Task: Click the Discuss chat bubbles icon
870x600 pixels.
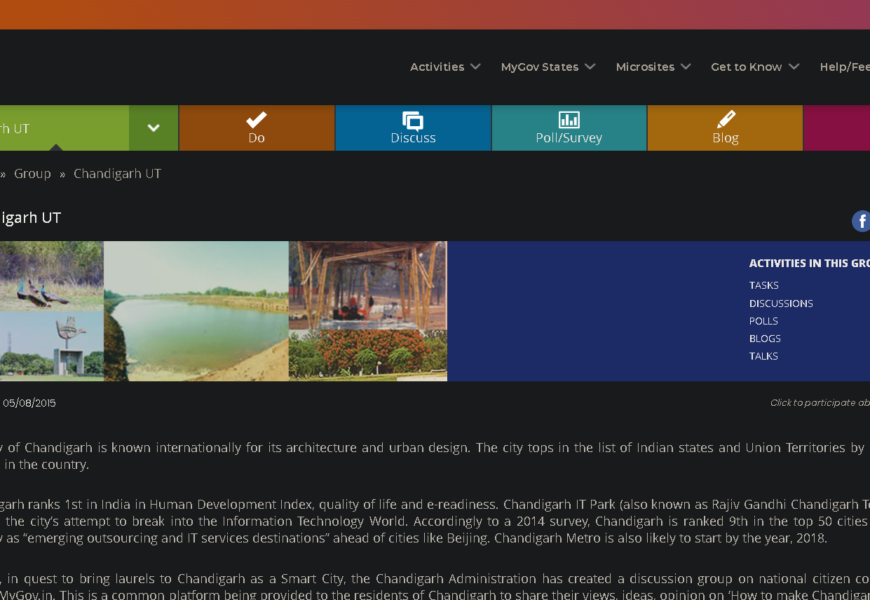Action: [413, 120]
